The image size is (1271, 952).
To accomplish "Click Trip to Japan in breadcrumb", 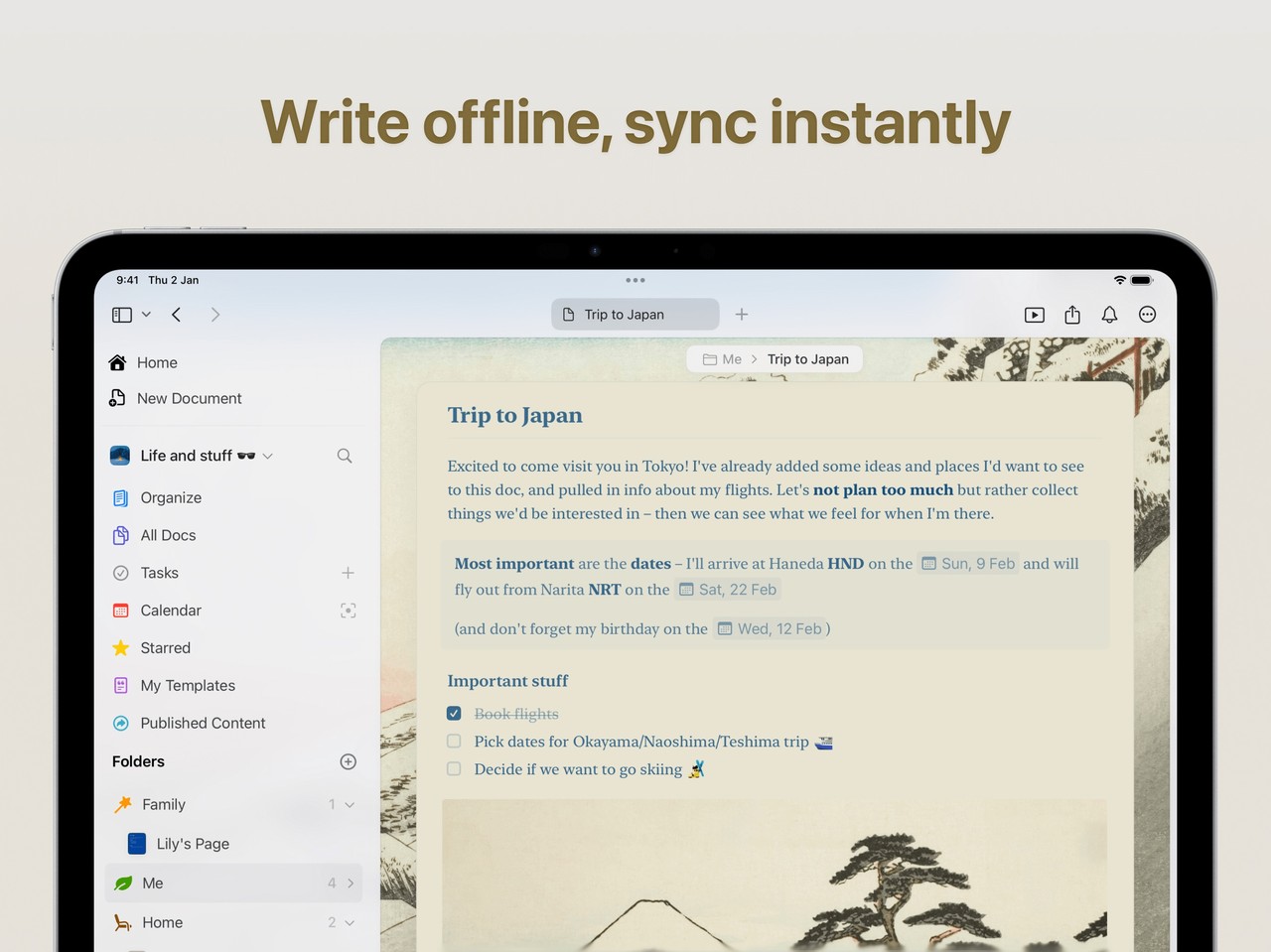I will 808,359.
